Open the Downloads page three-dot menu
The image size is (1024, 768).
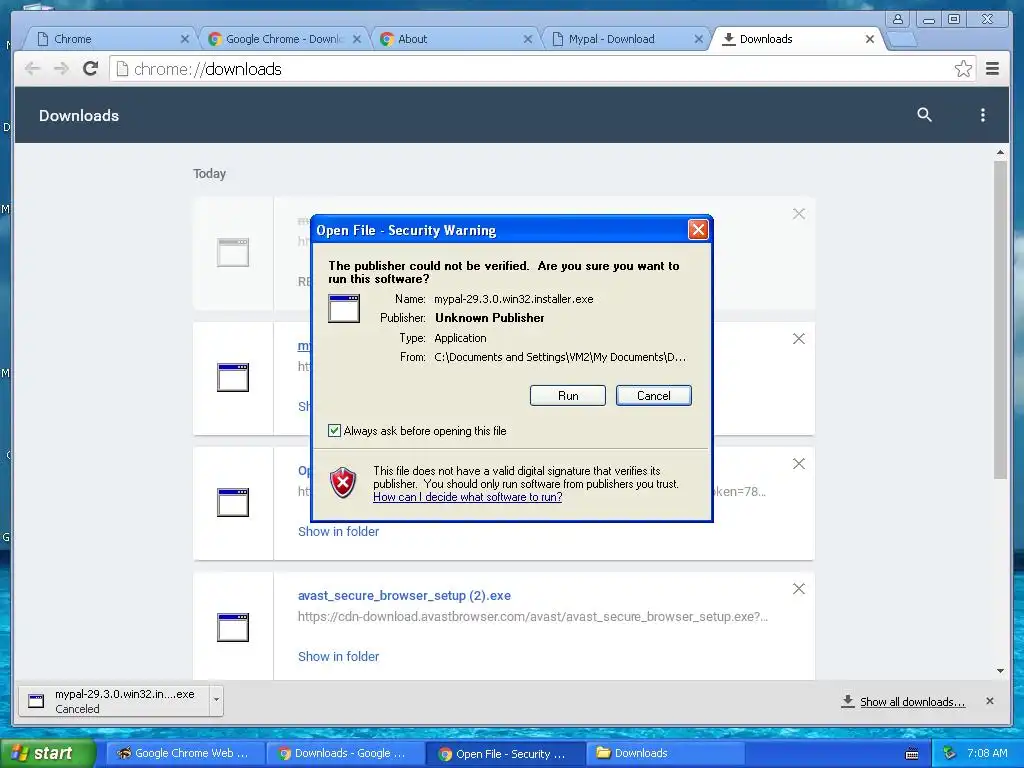(982, 115)
